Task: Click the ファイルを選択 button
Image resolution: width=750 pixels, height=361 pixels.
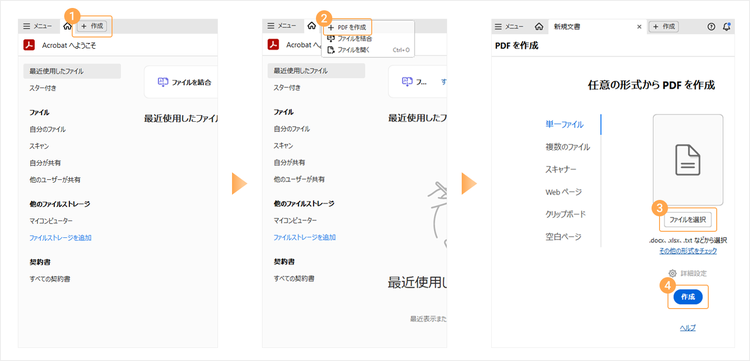Action: [x=688, y=220]
